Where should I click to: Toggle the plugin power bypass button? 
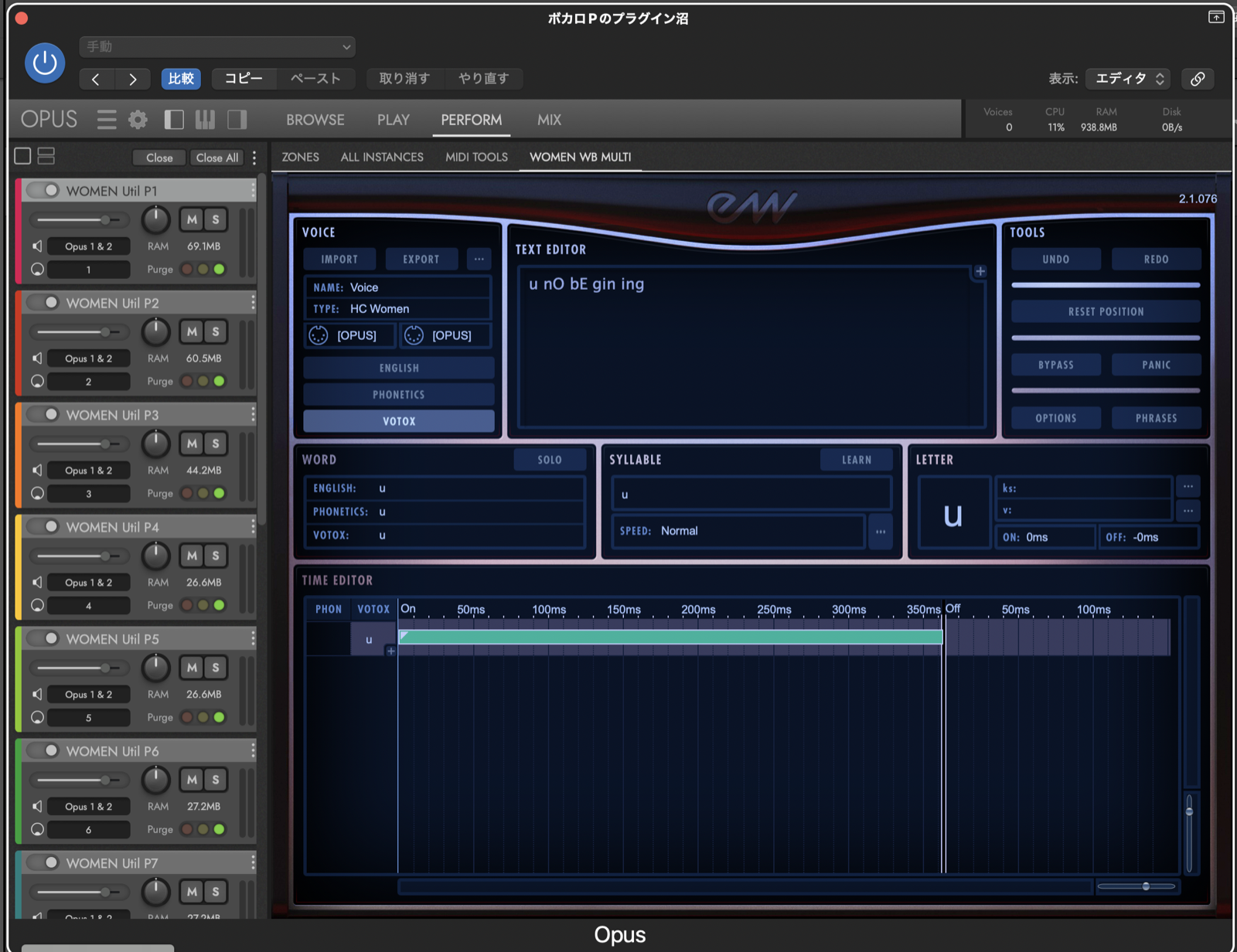(45, 63)
